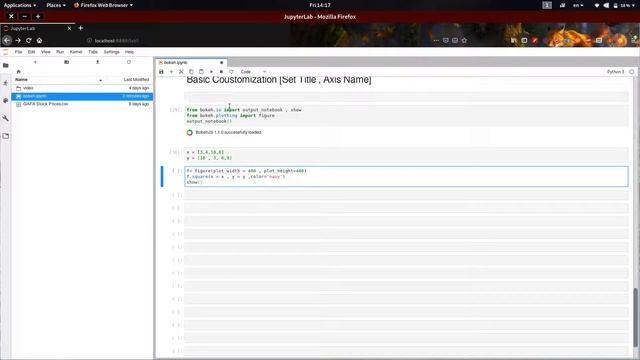Click the notebook vertical scrollbar thumb
Image resolution: width=640 pixels, height=360 pixels.
[x=635, y=318]
